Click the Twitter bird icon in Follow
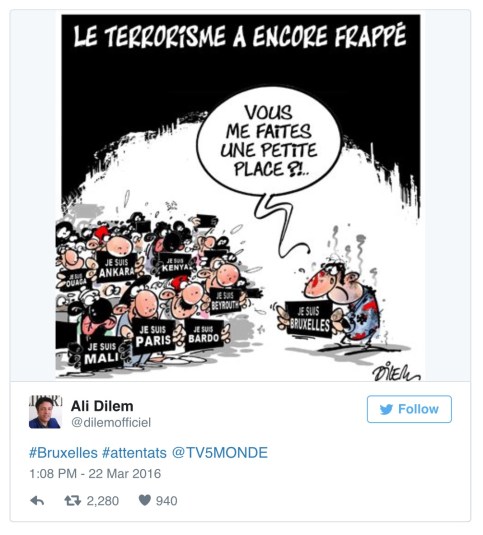 [x=386, y=409]
